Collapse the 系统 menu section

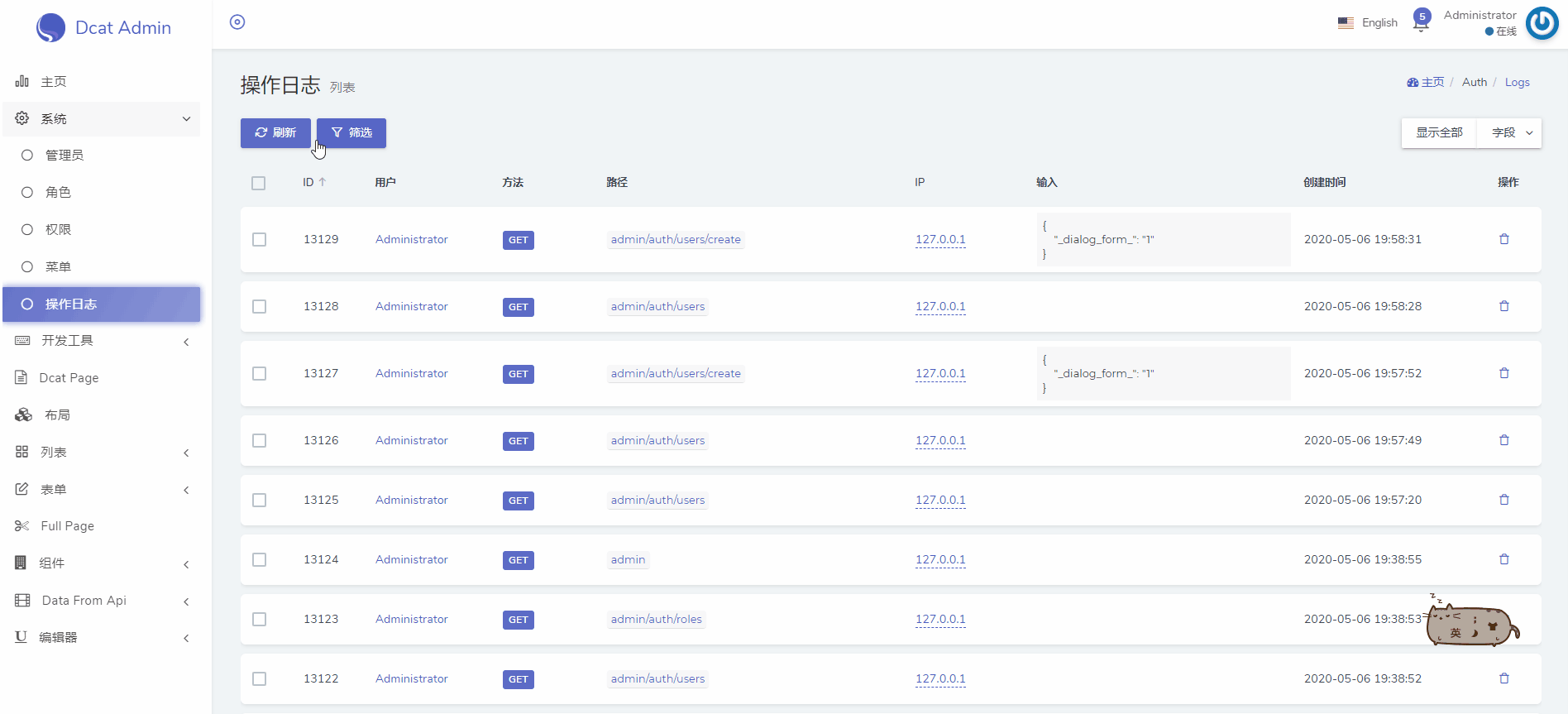102,119
